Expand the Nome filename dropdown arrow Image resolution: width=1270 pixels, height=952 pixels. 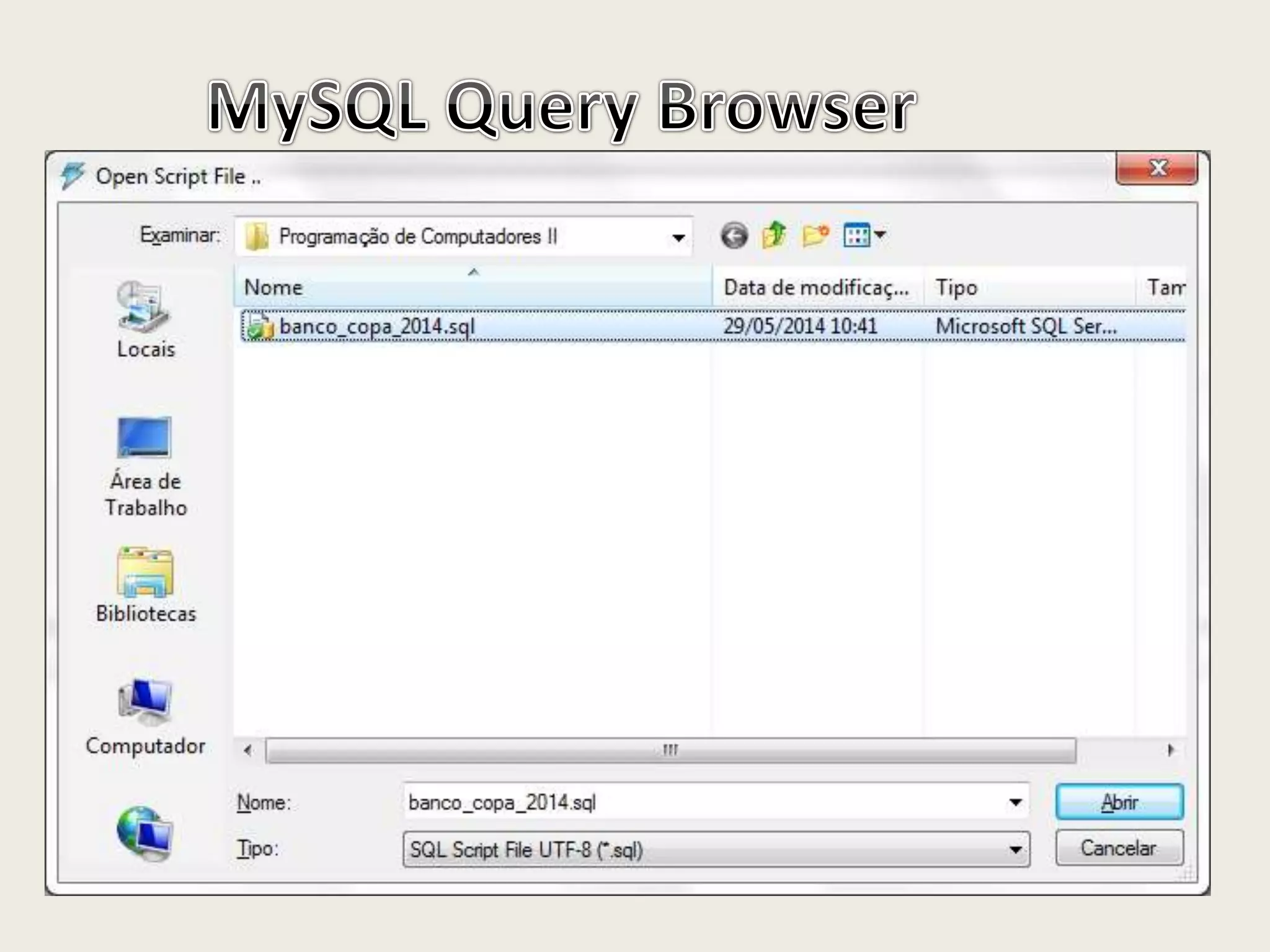point(1015,802)
